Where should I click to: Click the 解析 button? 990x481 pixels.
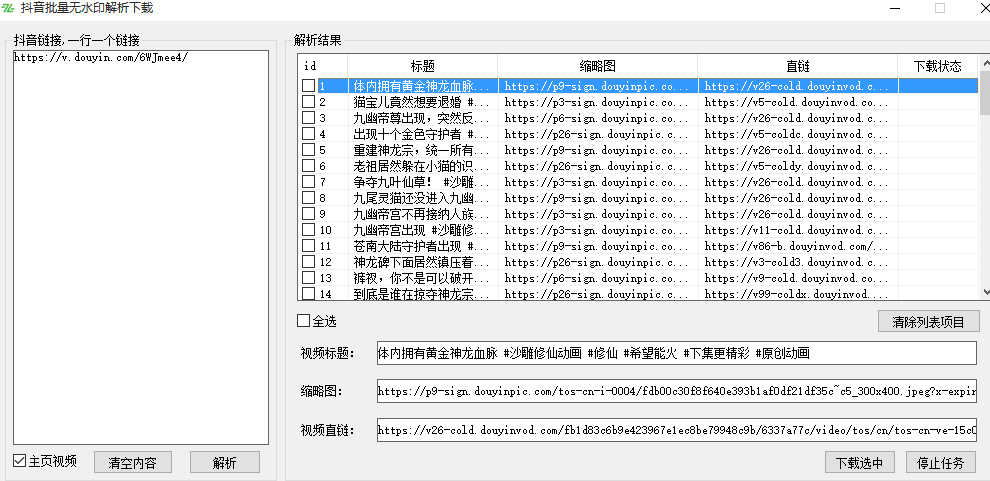coord(224,462)
